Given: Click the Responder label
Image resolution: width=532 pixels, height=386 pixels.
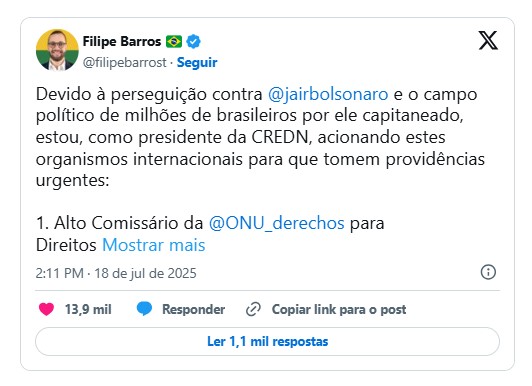Looking at the screenshot, I should (193, 309).
